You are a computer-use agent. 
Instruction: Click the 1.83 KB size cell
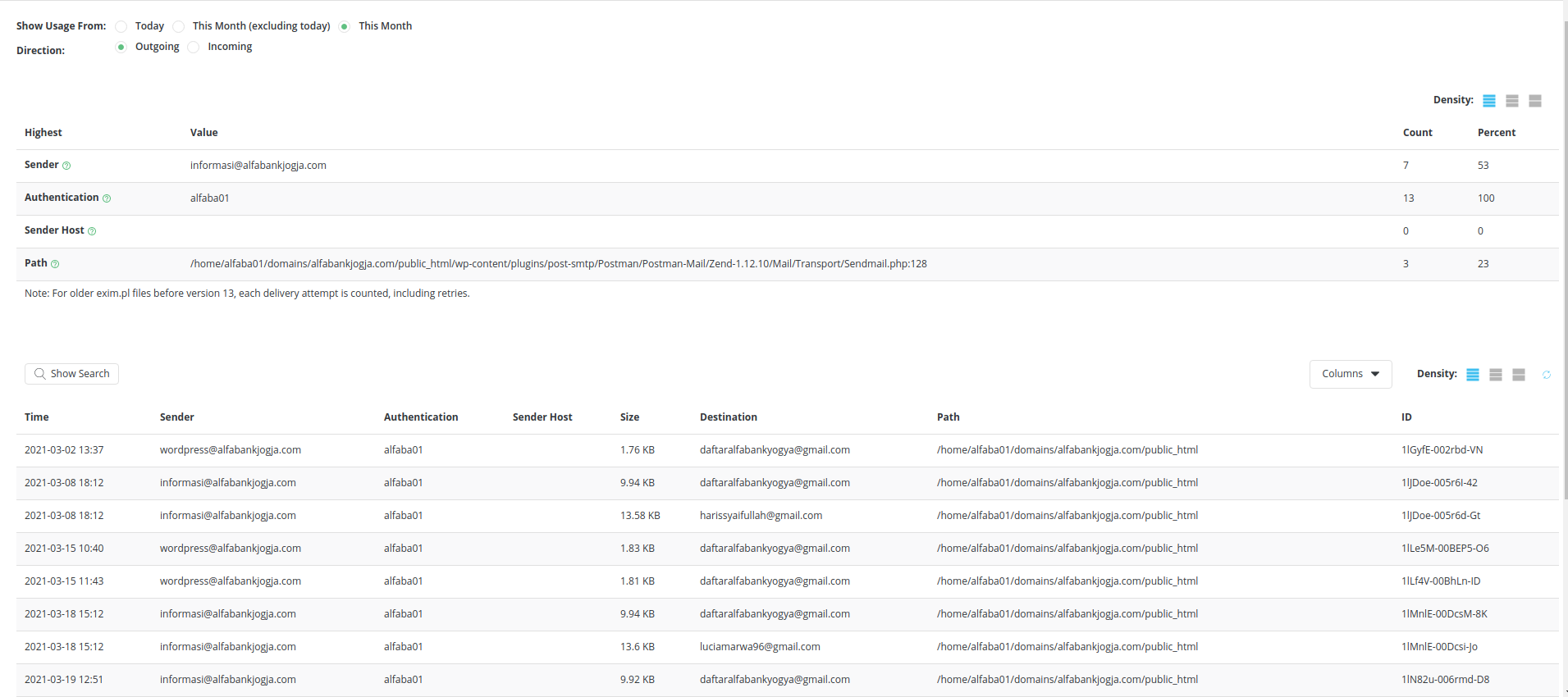click(x=638, y=549)
